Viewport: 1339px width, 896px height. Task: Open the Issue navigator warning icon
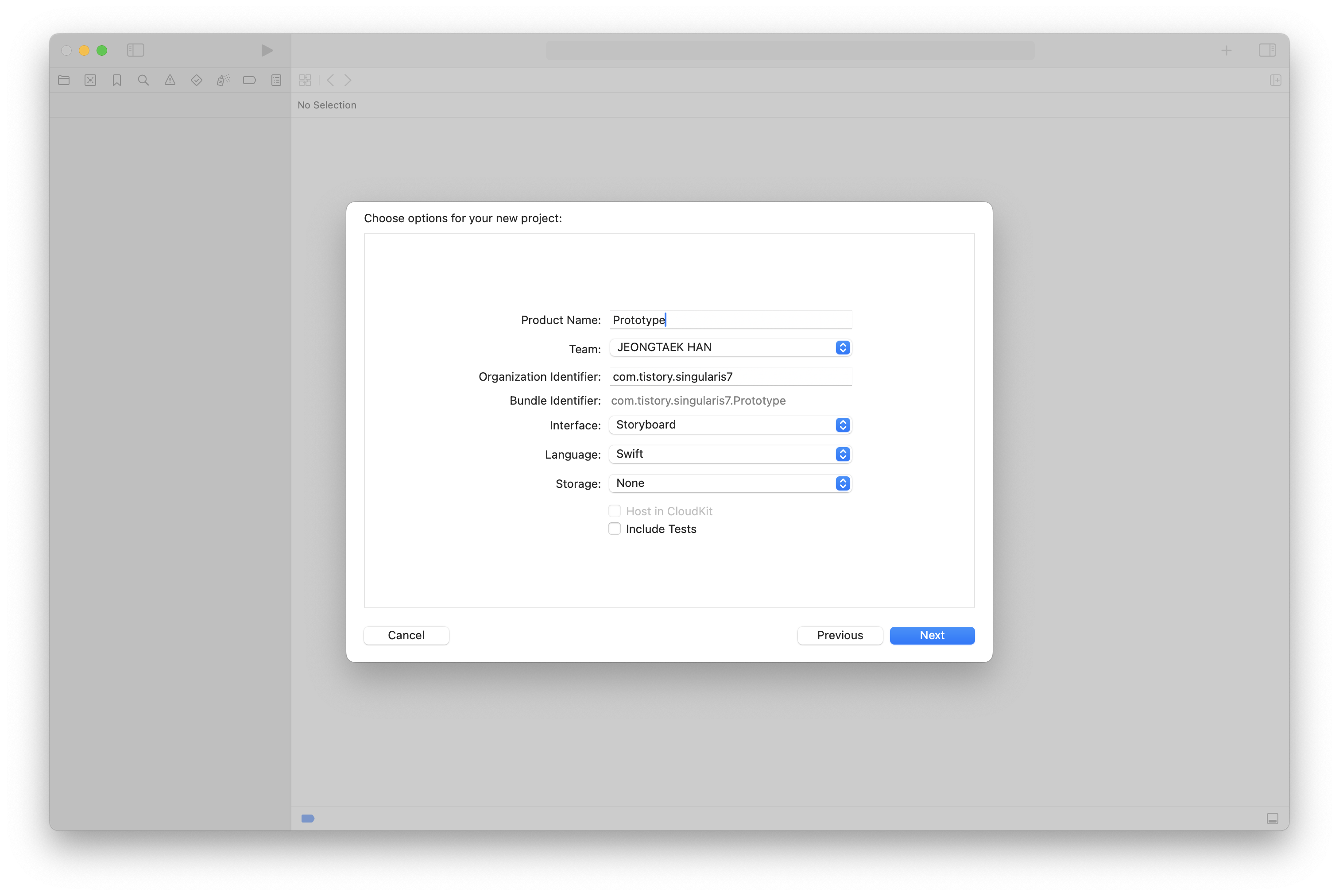pos(170,81)
